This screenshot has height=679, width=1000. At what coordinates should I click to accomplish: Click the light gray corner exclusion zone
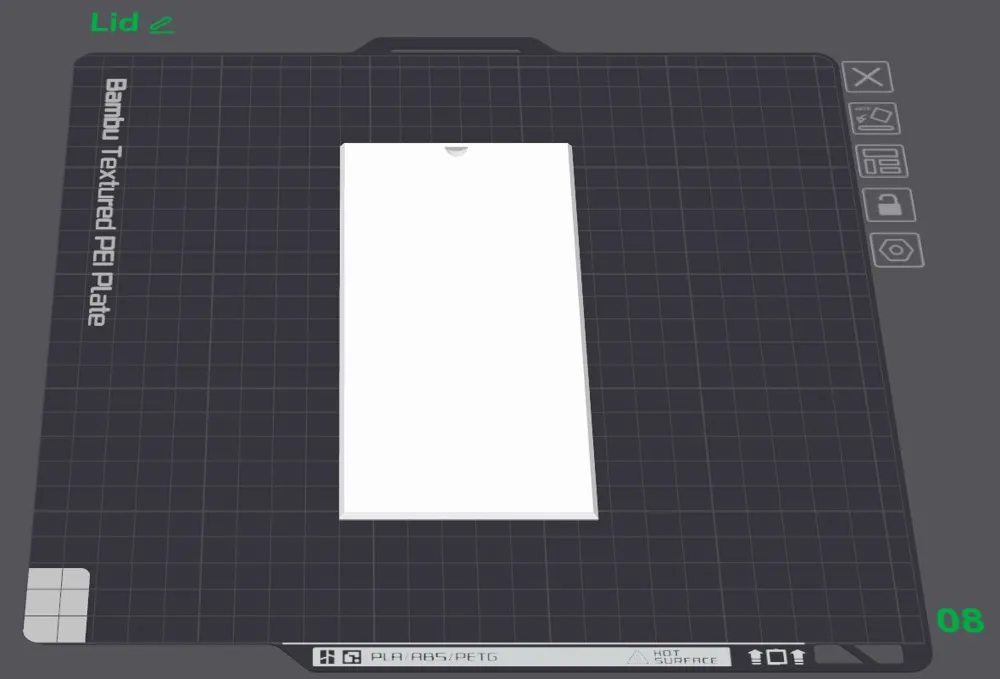click(57, 605)
